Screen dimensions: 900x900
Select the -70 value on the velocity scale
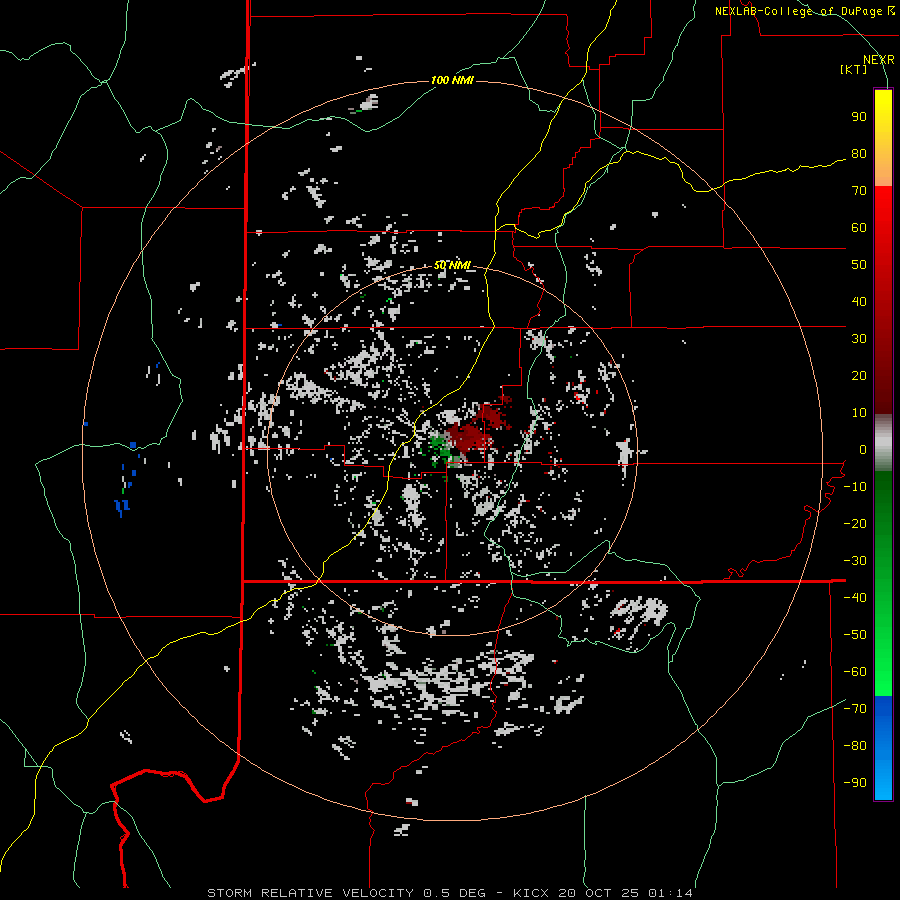pyautogui.click(x=855, y=709)
